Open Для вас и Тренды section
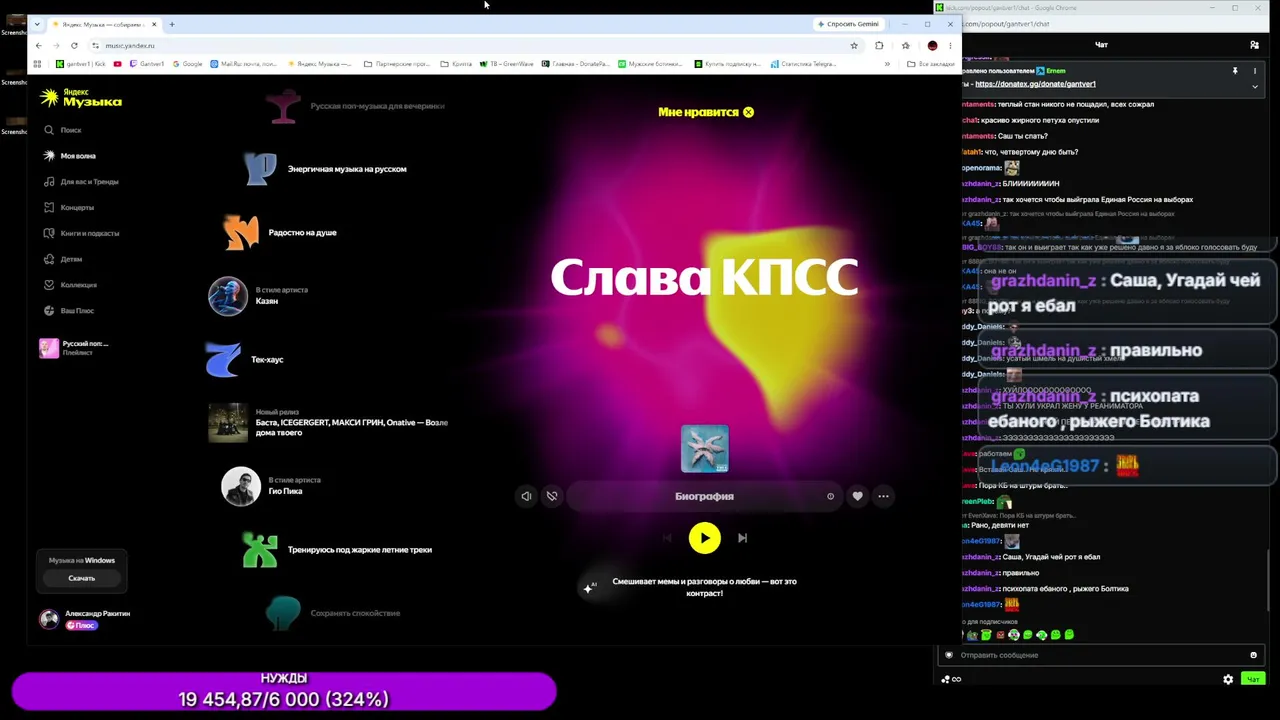Image resolution: width=1280 pixels, height=720 pixels. point(82,182)
